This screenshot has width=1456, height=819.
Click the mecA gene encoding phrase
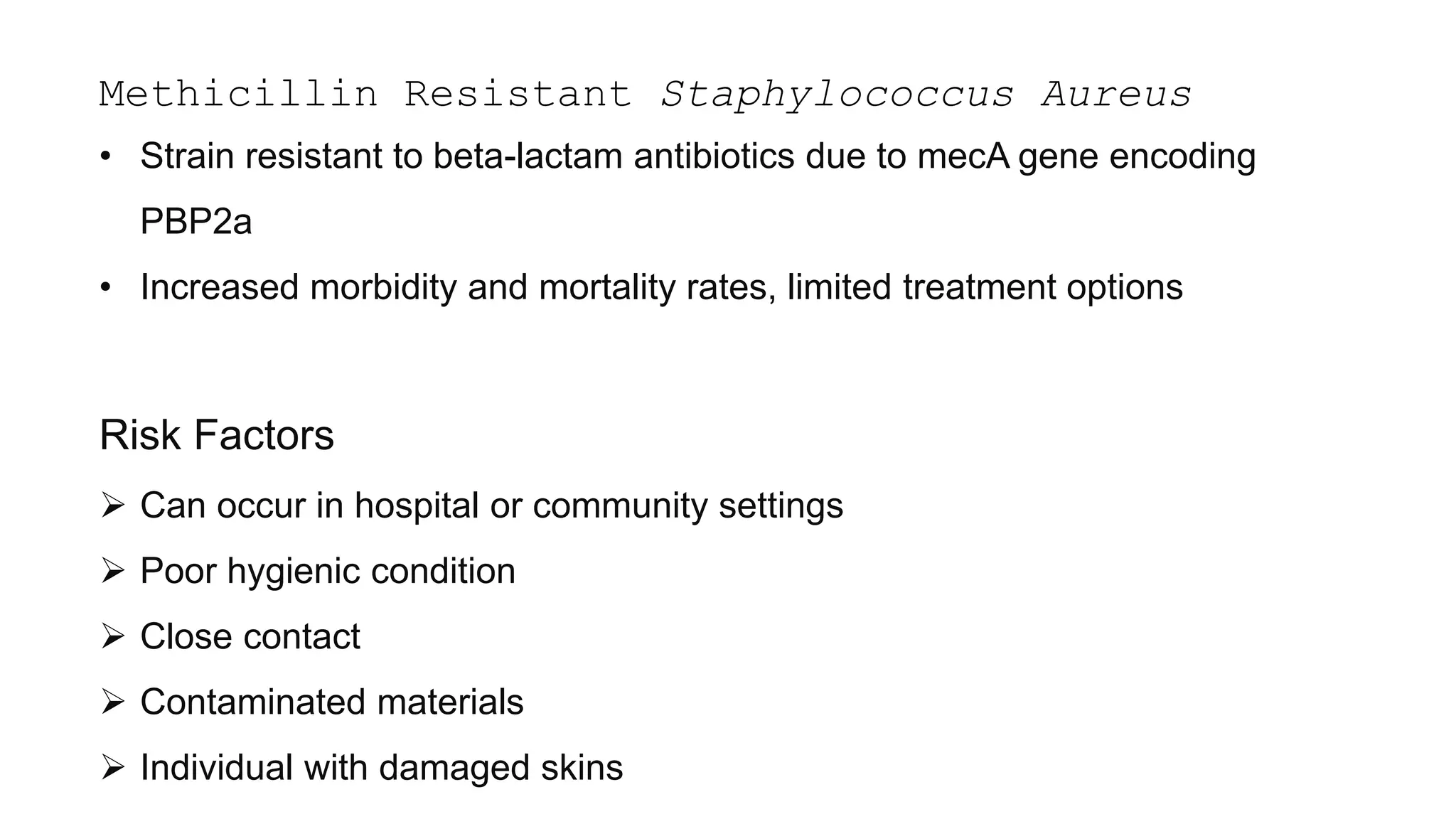point(1086,157)
